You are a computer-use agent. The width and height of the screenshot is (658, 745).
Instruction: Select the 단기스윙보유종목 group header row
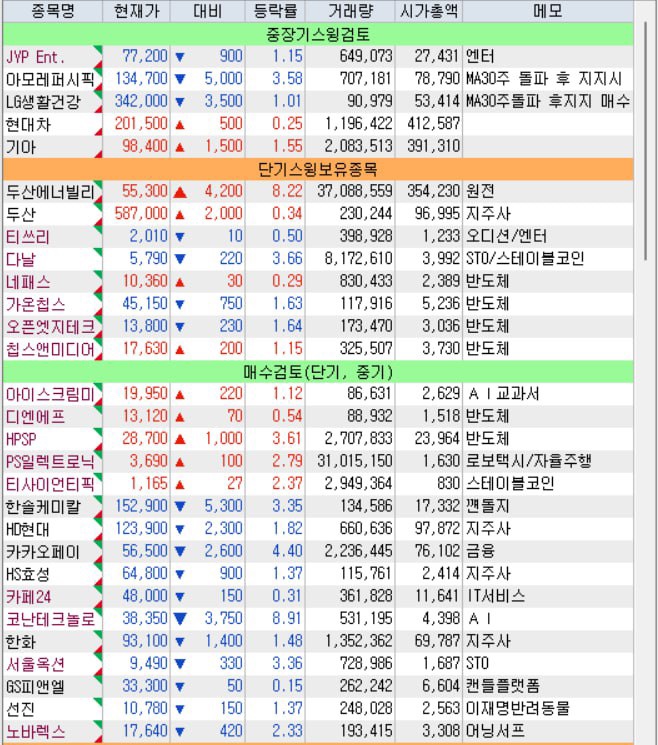coord(318,169)
